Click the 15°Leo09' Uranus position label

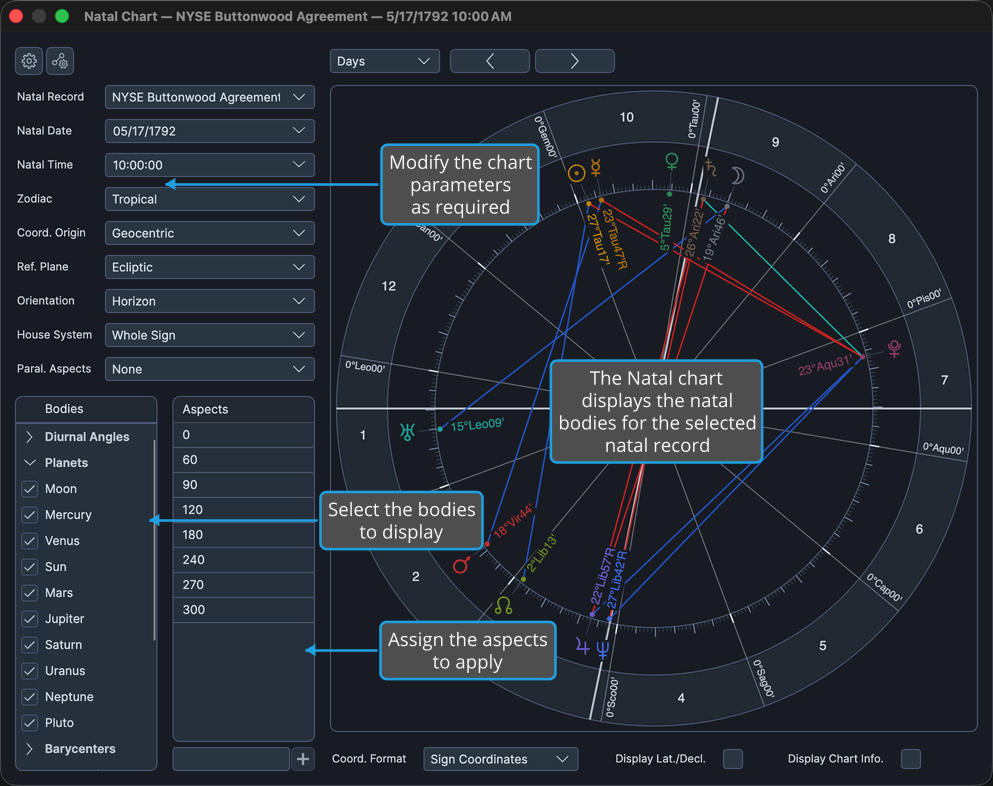coord(477,425)
